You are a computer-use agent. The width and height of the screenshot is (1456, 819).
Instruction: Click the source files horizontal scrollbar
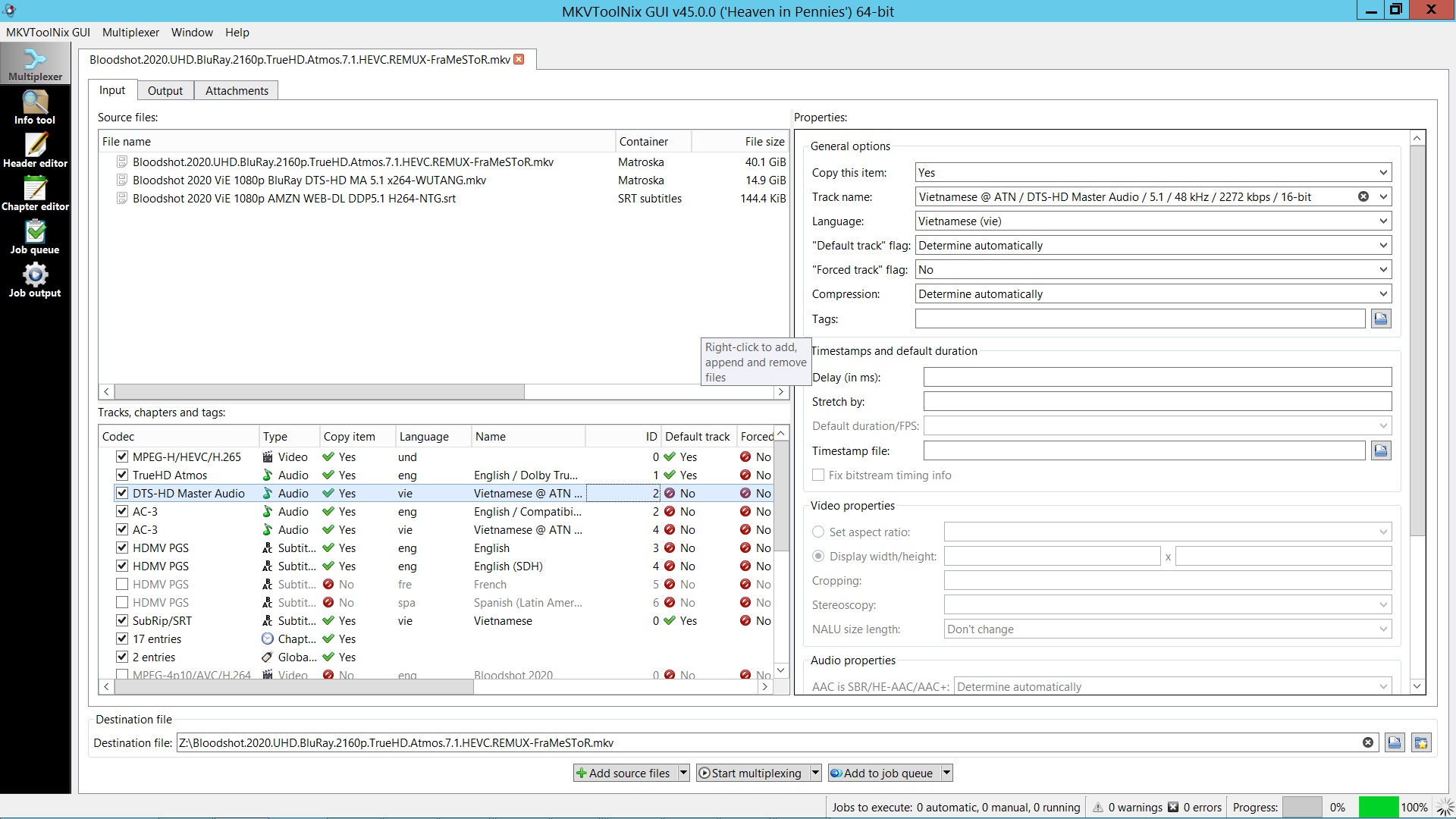(318, 391)
